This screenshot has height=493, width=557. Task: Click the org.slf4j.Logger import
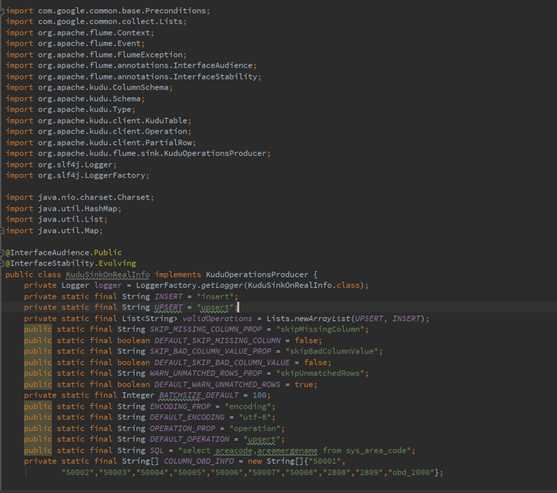point(61,165)
